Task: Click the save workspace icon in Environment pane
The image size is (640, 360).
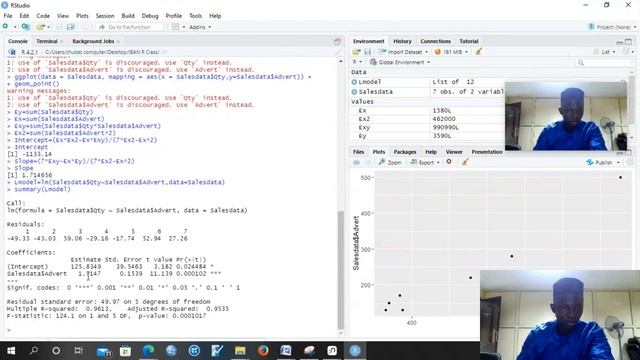Action: (367, 52)
